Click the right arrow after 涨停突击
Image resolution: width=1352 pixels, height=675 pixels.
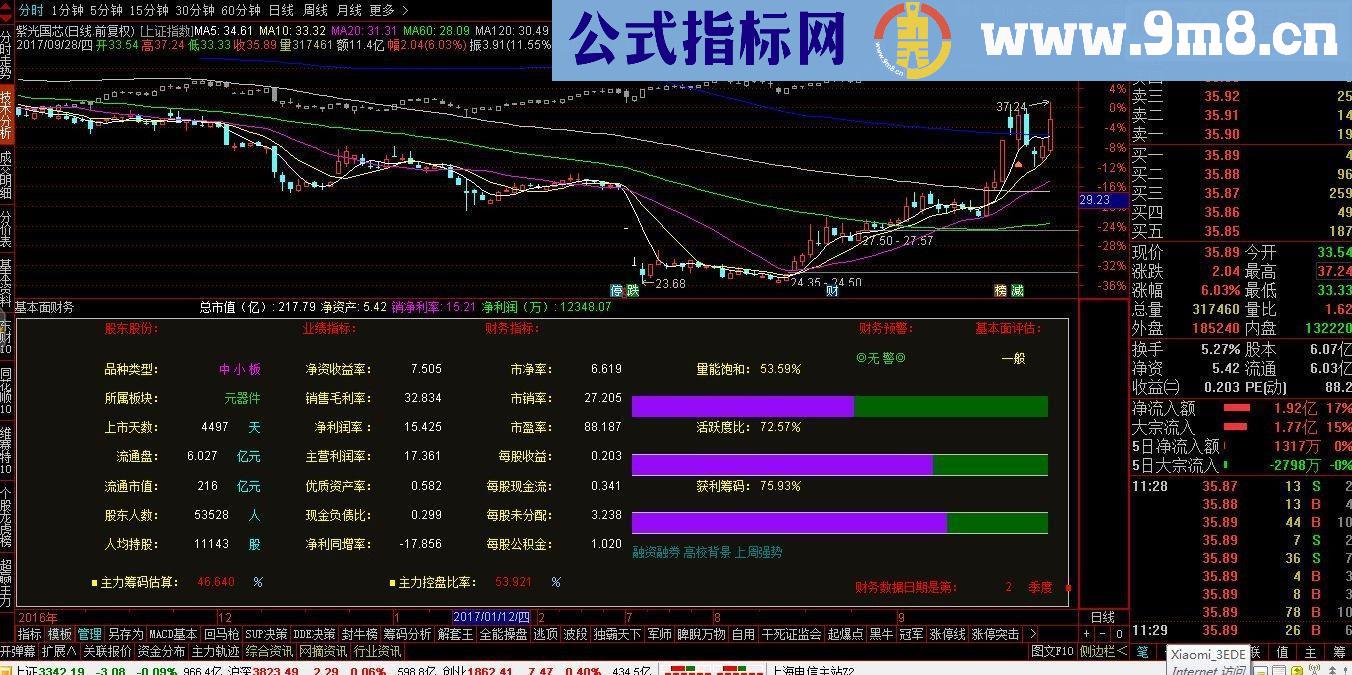(x=1031, y=633)
